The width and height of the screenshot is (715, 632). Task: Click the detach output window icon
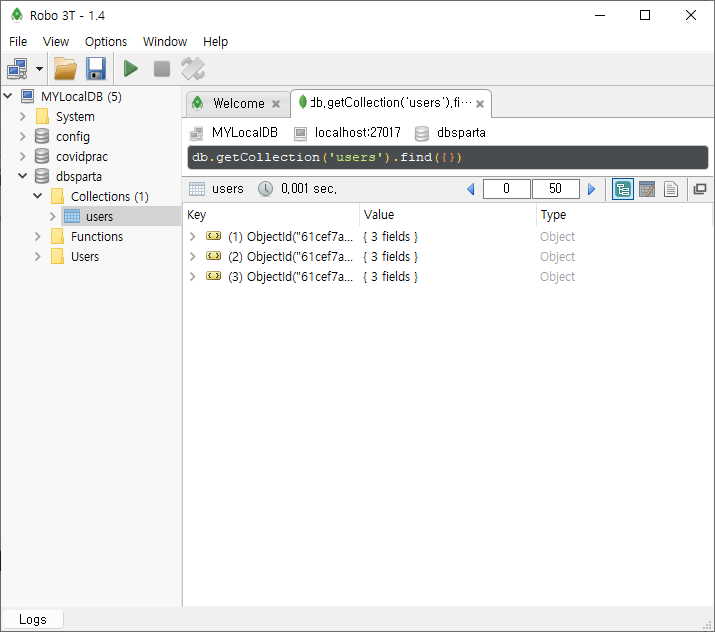(699, 189)
